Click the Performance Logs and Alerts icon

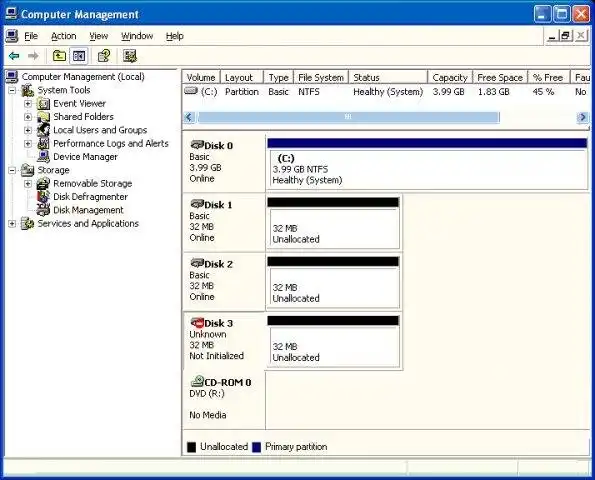(44, 143)
